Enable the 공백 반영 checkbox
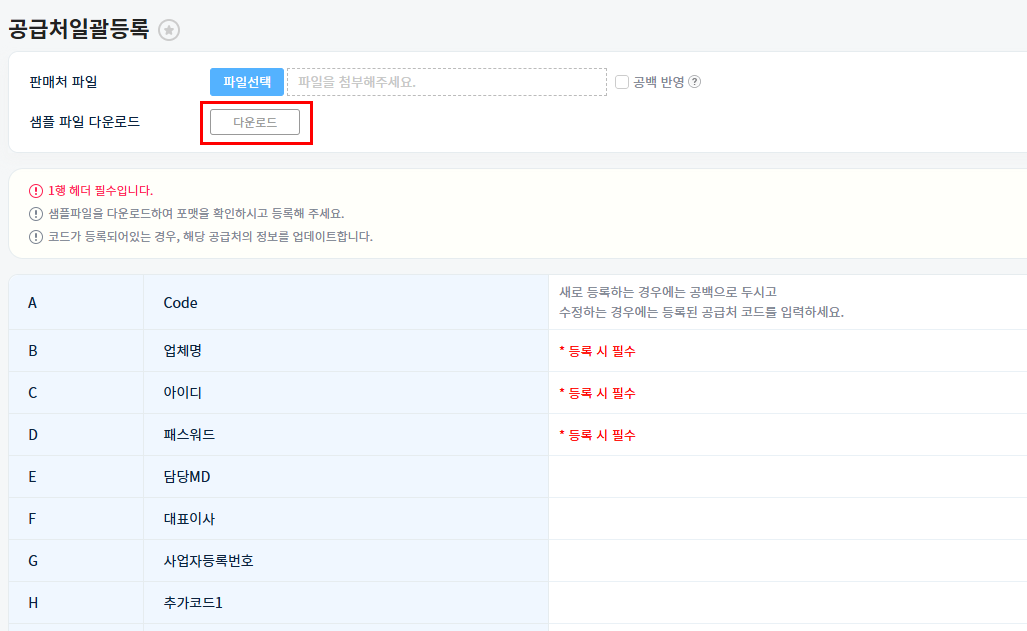This screenshot has width=1027, height=631. 621,82
